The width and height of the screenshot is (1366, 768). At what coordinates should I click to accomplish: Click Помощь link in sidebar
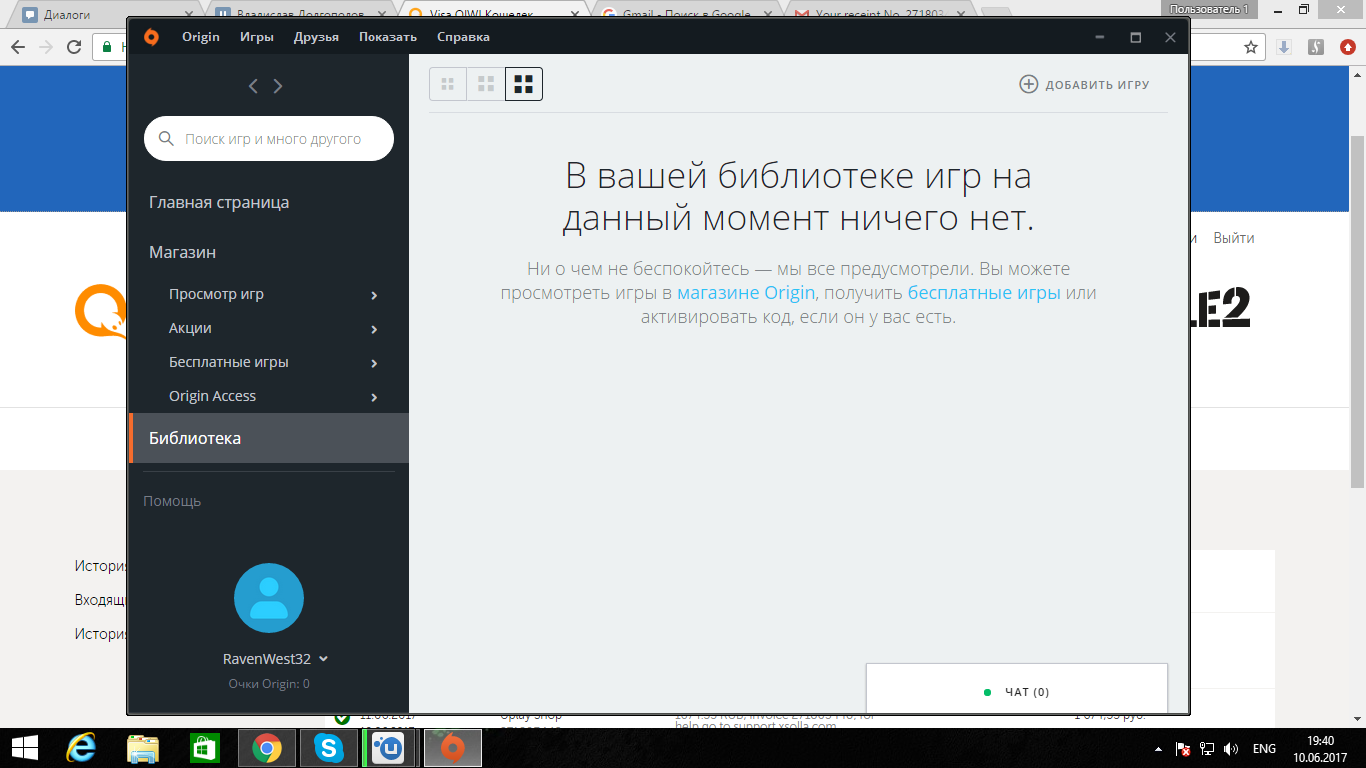point(172,501)
